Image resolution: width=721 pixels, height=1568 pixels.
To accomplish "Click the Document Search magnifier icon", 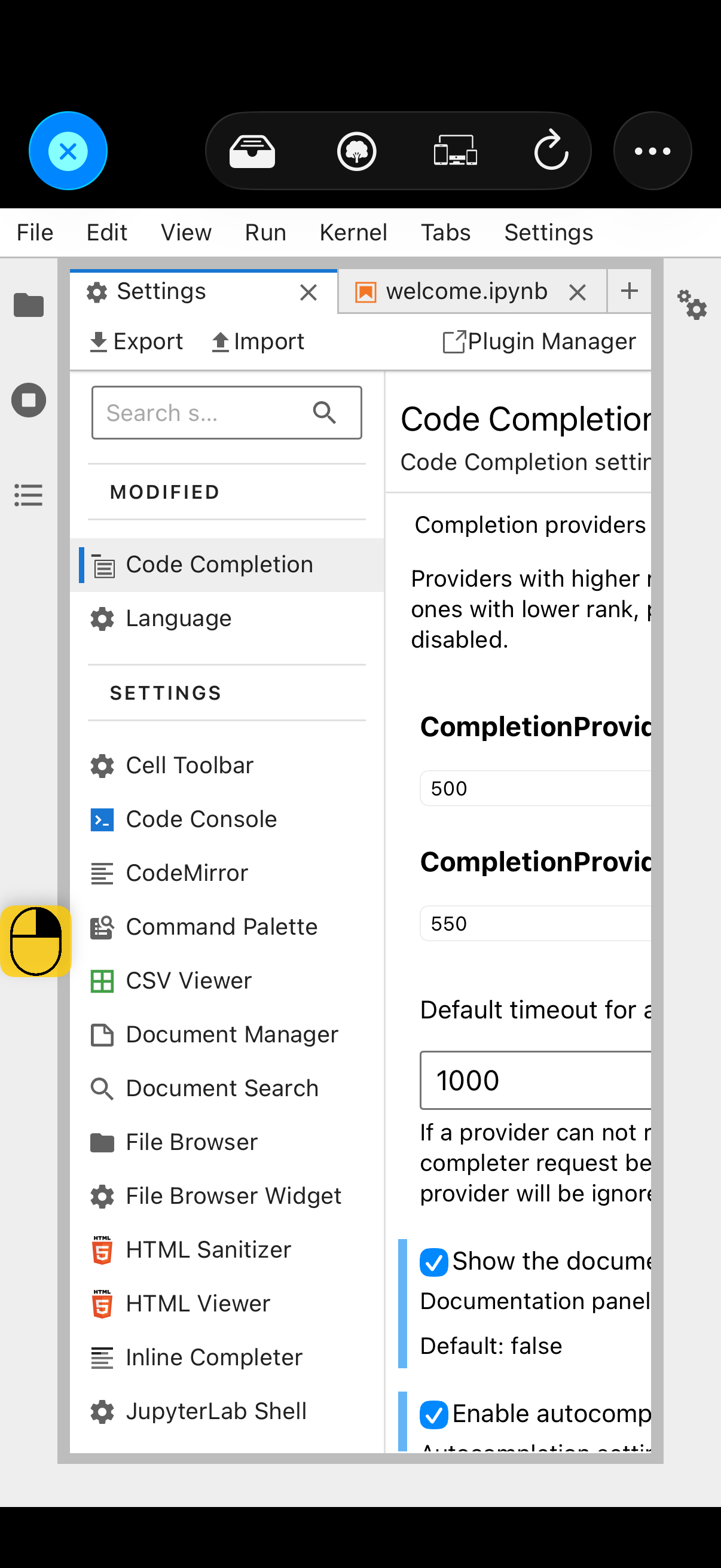I will 102,1088.
